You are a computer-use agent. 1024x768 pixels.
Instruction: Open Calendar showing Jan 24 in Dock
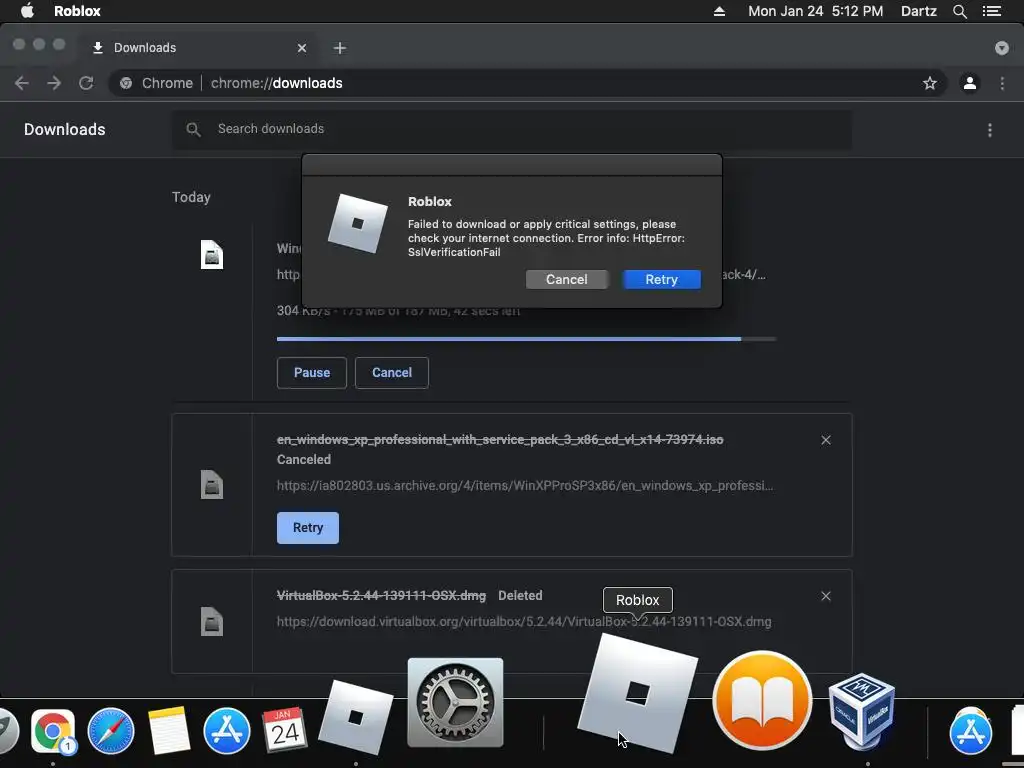285,729
